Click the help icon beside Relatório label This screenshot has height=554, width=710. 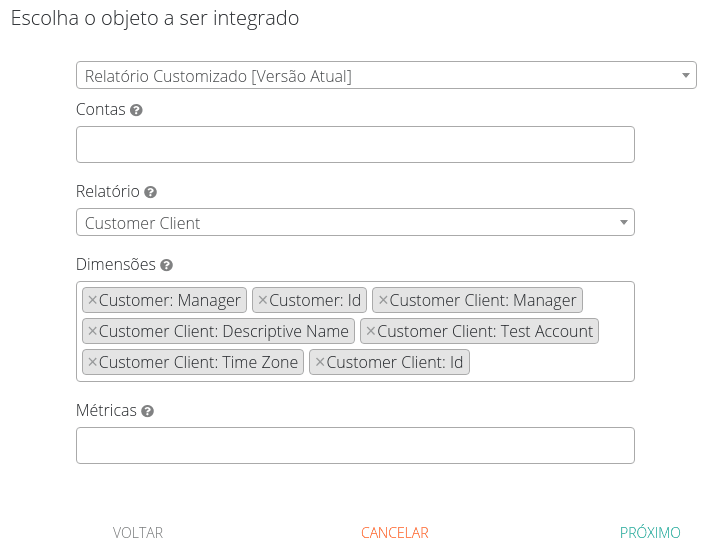(150, 192)
